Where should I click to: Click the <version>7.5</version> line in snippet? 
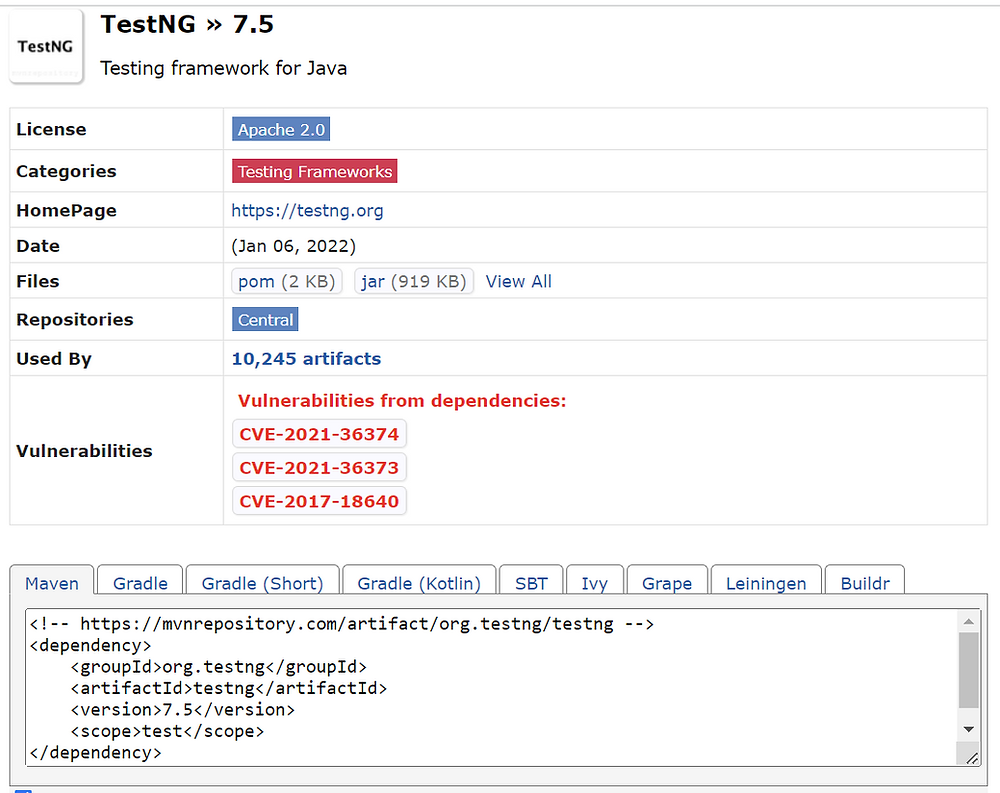click(182, 709)
